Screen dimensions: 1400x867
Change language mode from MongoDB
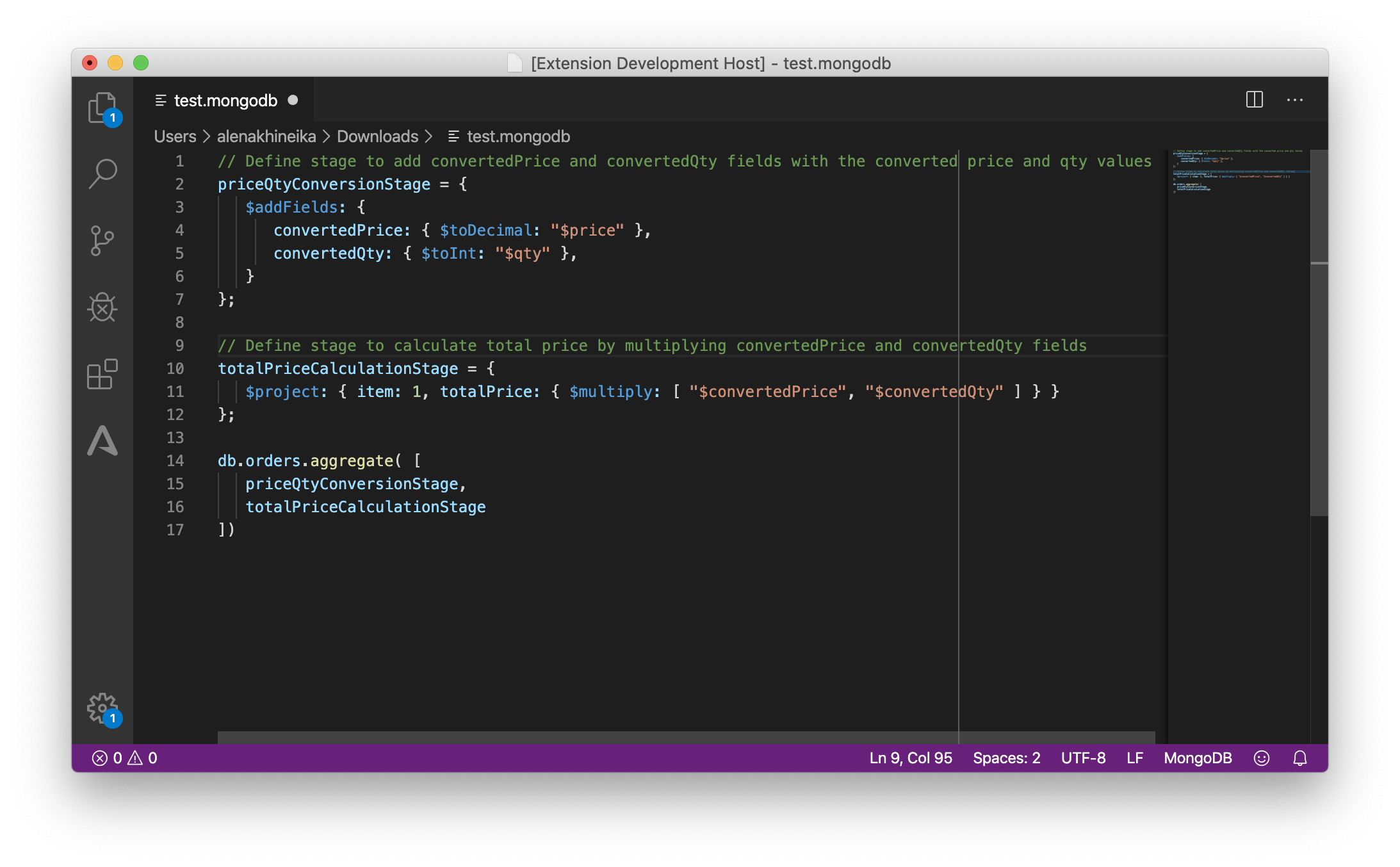(1198, 758)
